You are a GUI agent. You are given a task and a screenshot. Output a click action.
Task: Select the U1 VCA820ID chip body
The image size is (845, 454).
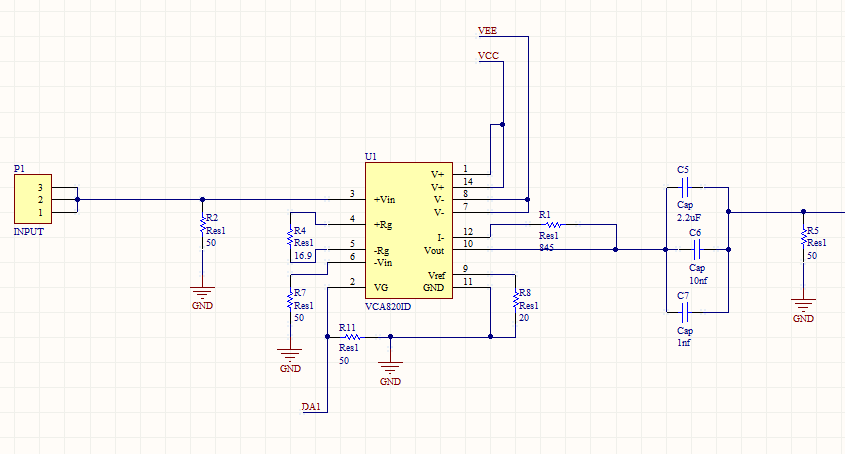click(x=409, y=230)
